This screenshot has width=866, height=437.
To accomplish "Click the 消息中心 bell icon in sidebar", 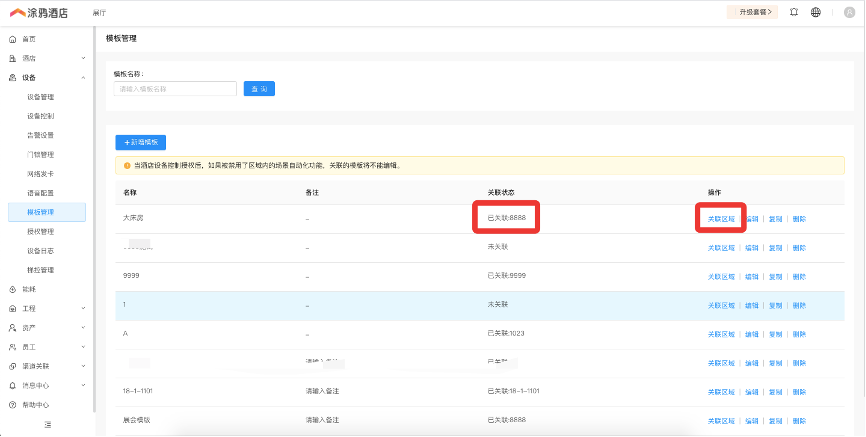I will [x=13, y=386].
